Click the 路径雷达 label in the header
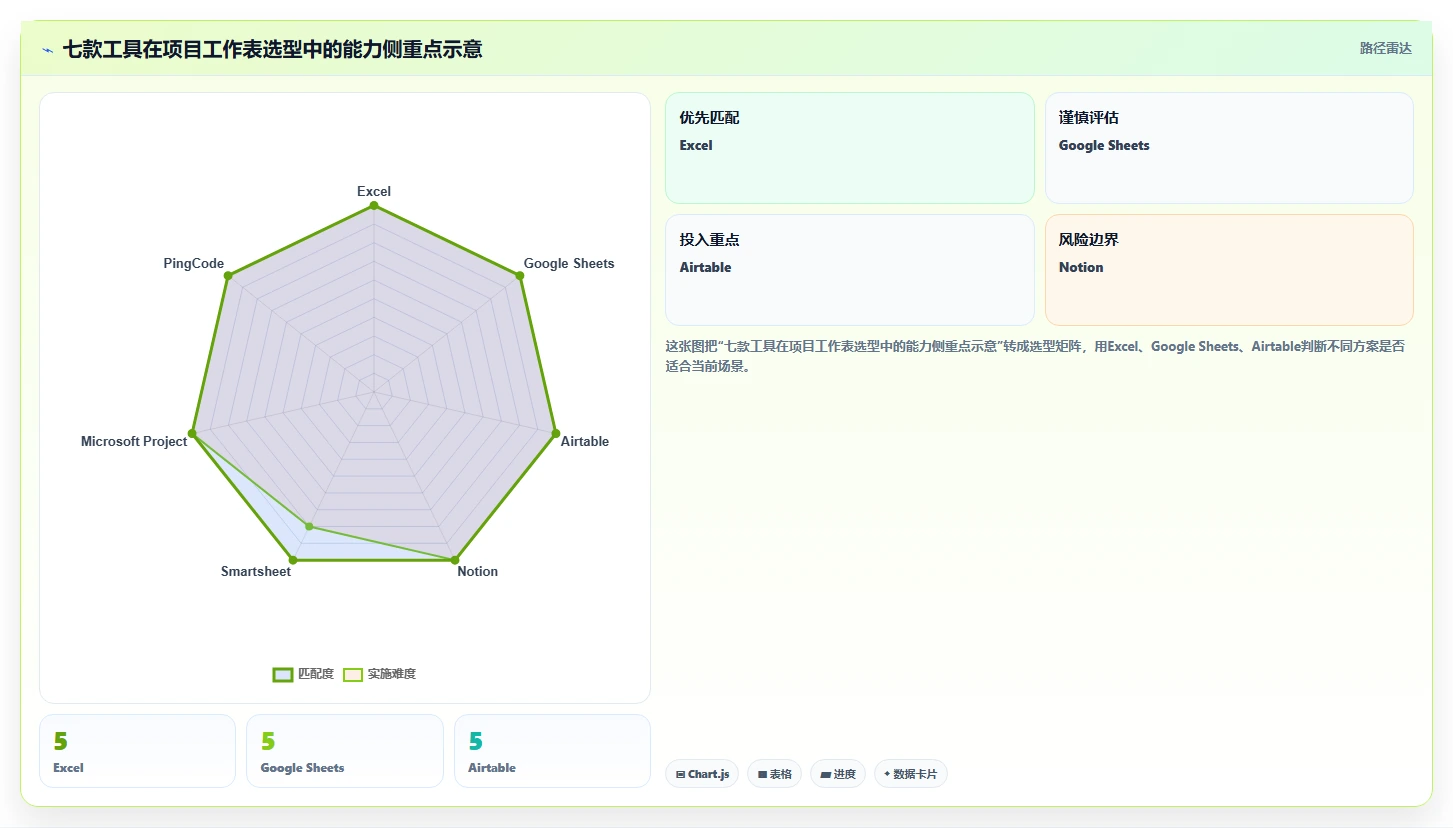1453x828 pixels. tap(1385, 48)
